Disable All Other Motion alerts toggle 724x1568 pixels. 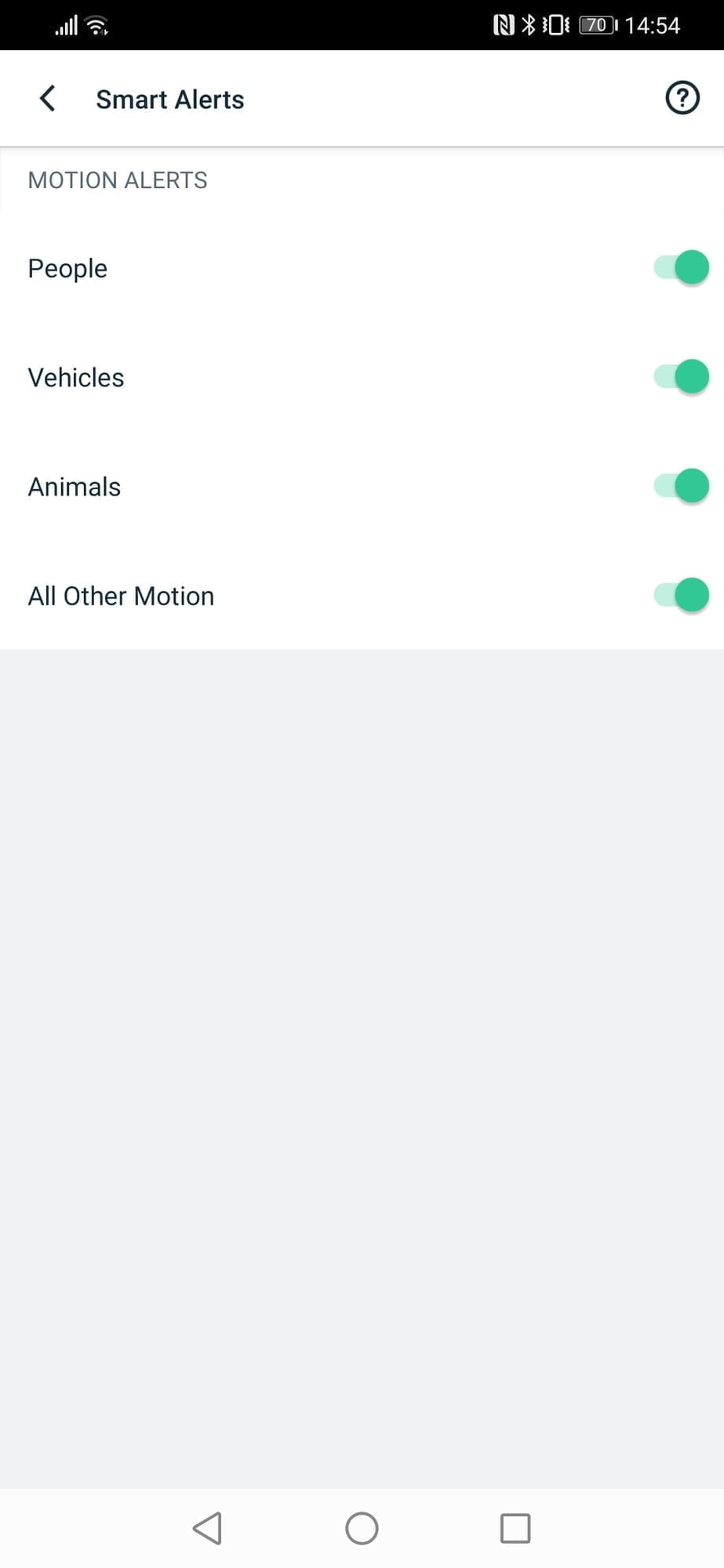[x=681, y=595]
